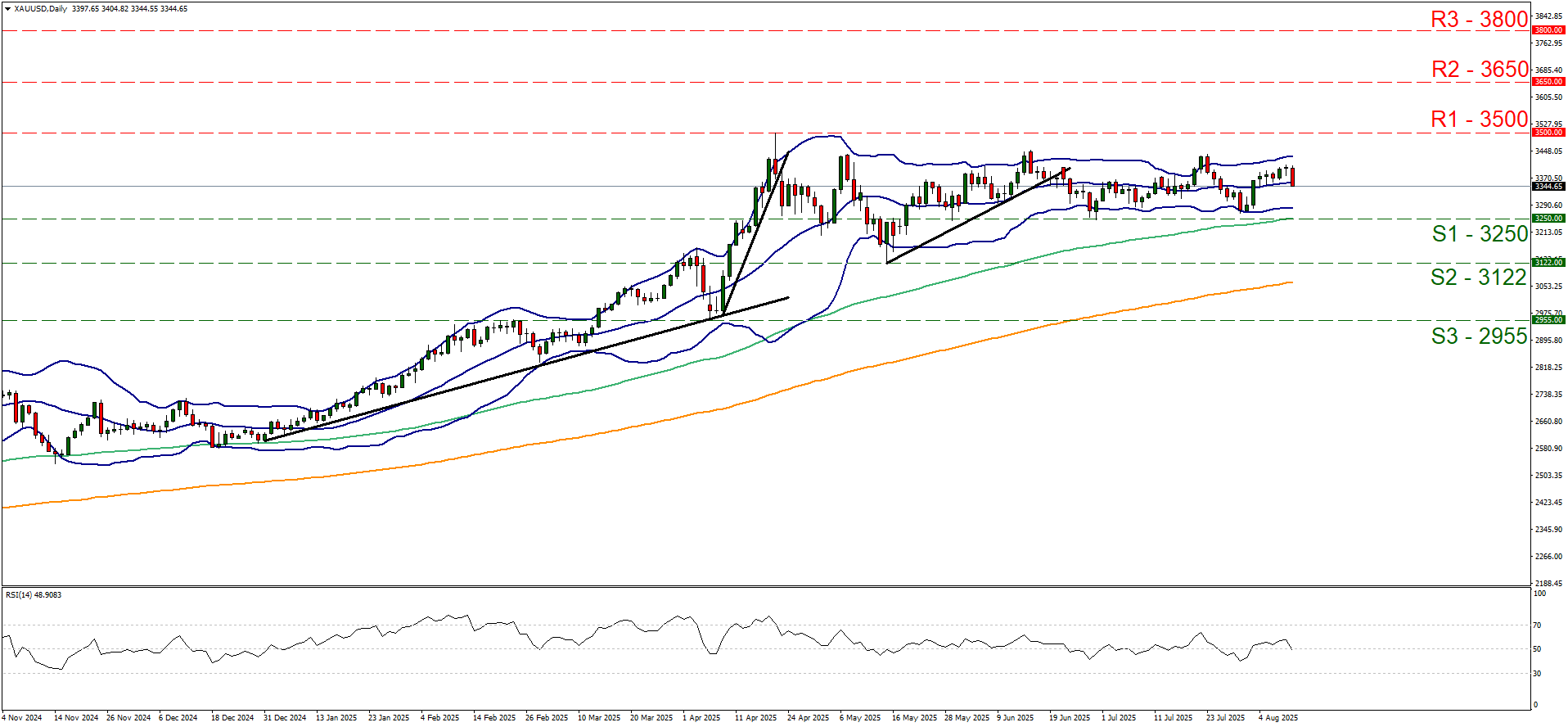This screenshot has width=1568, height=727.
Task: Click the 2818.25 price axis value
Action: 1548,368
